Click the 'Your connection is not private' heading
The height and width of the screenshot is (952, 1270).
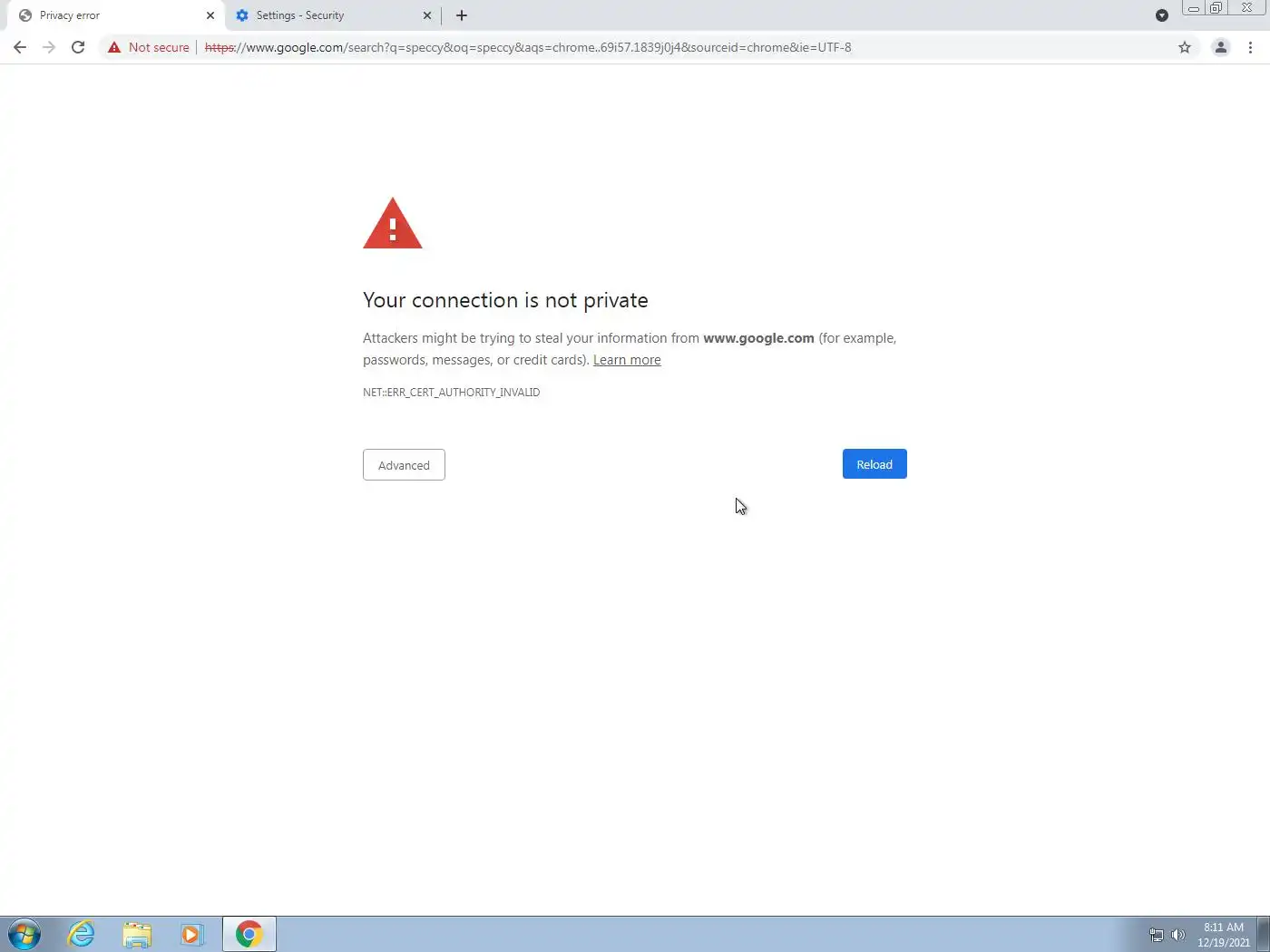pos(505,300)
